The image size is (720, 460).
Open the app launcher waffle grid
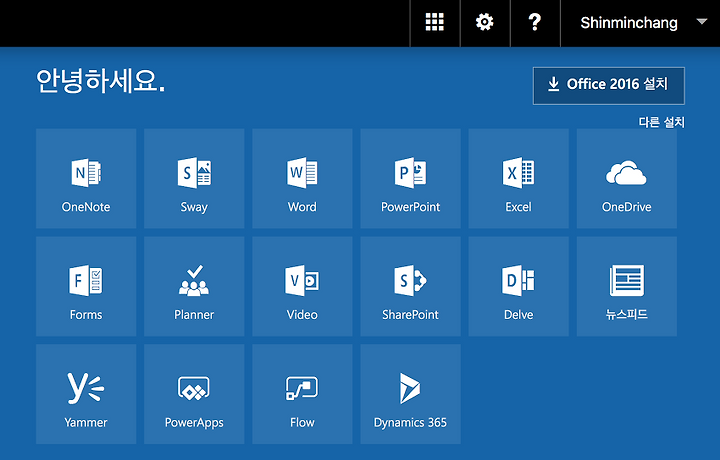coord(434,22)
